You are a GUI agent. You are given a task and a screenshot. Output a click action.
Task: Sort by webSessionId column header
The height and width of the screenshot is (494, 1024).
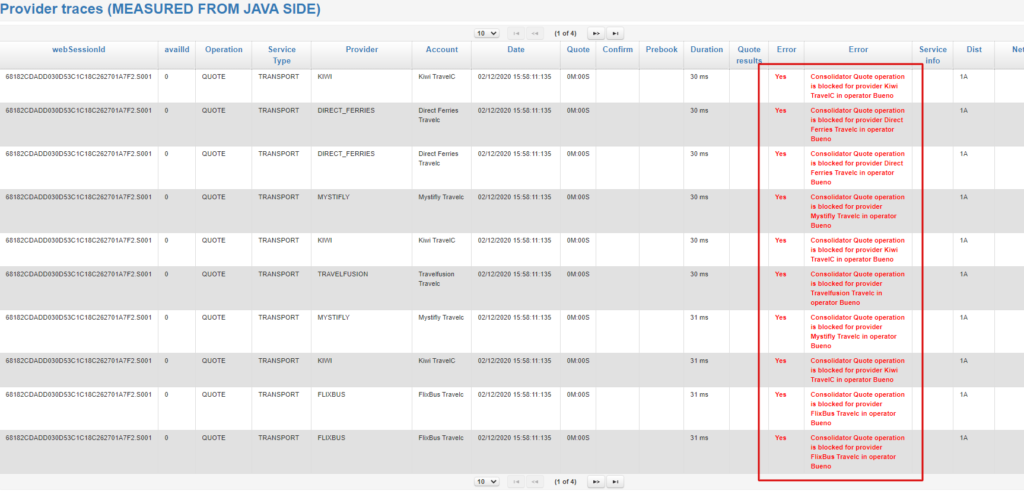pyautogui.click(x=79, y=49)
